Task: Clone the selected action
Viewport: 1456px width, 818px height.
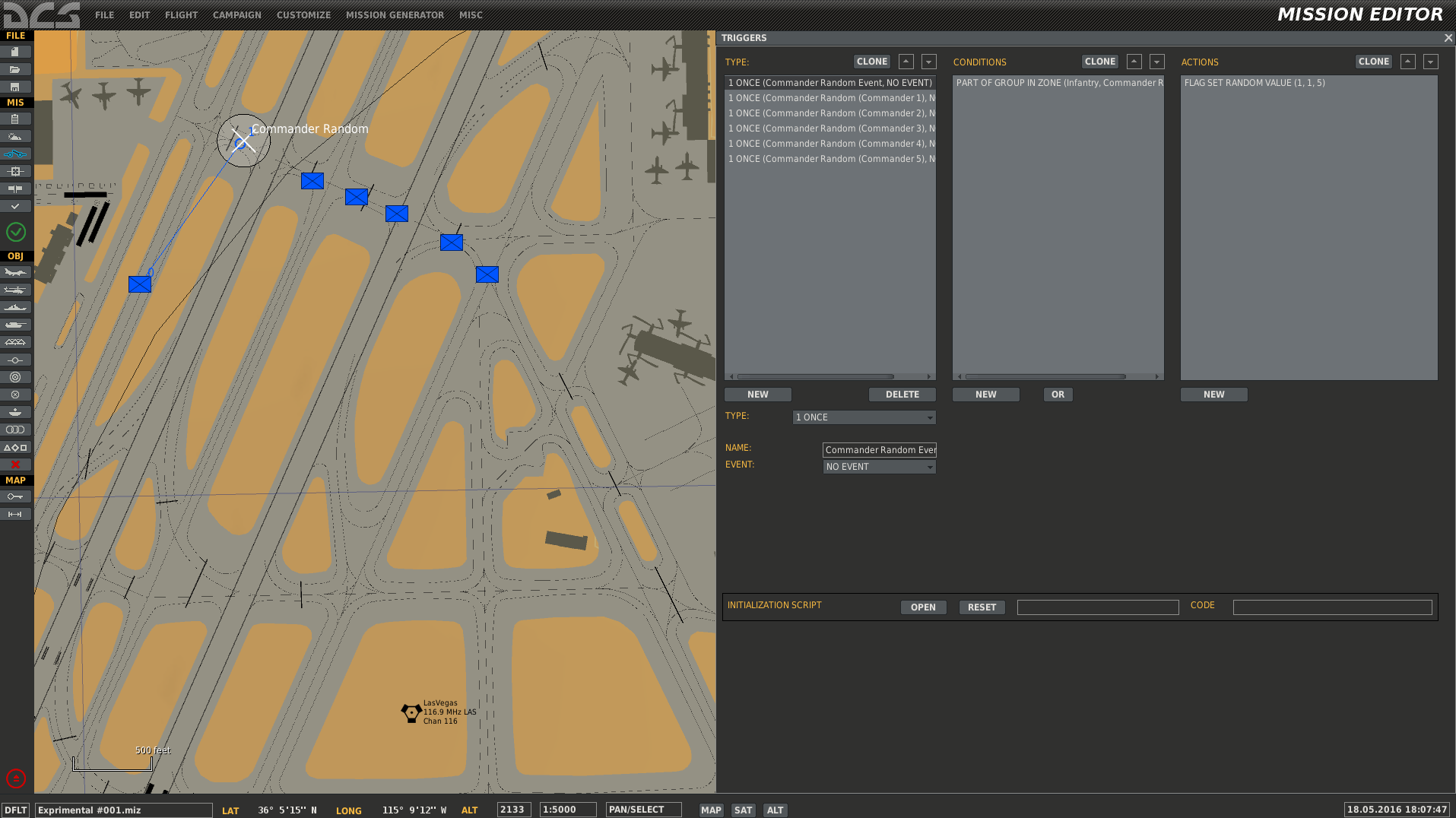Action: (x=1374, y=62)
